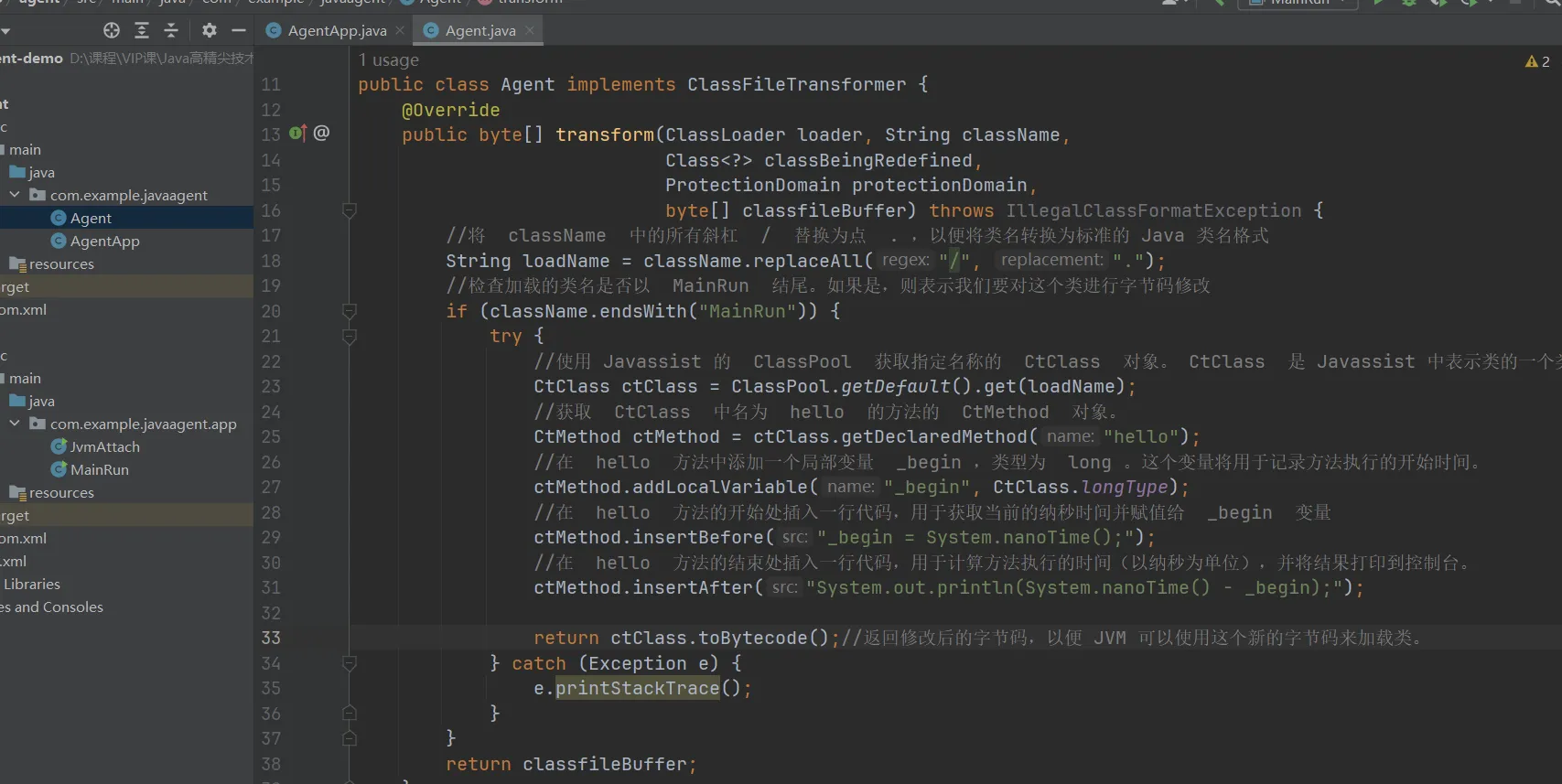Viewport: 1562px width, 784px height.
Task: Click the @ gutter marker on line 13
Action: pyautogui.click(x=321, y=134)
